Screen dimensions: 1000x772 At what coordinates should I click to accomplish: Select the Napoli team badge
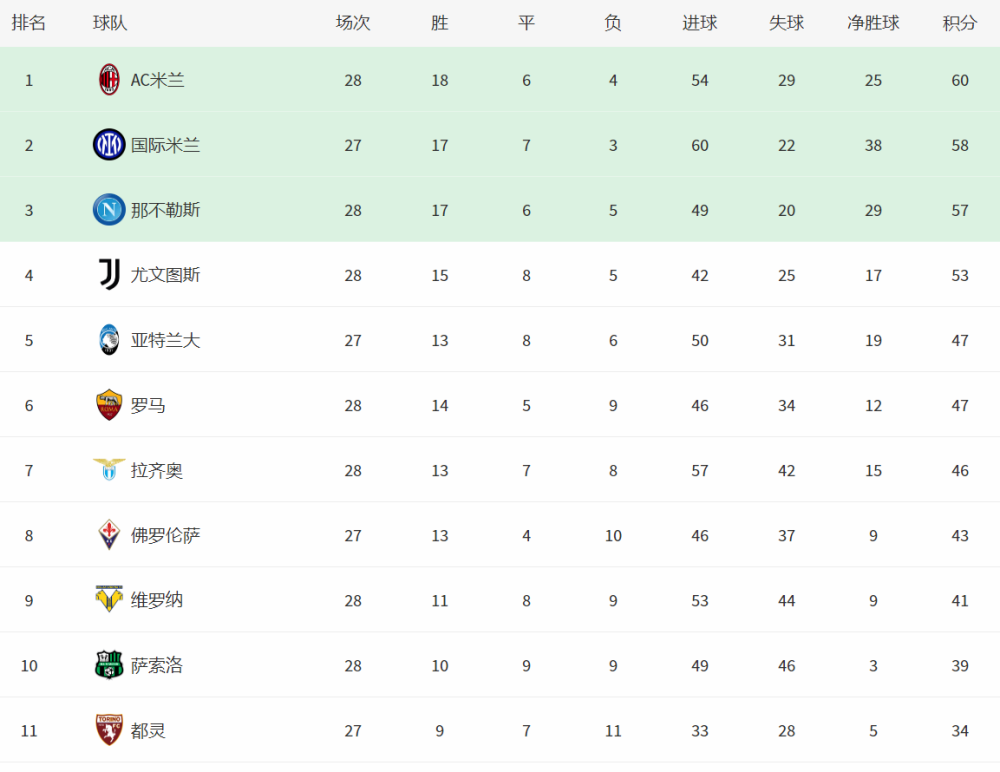tap(109, 210)
